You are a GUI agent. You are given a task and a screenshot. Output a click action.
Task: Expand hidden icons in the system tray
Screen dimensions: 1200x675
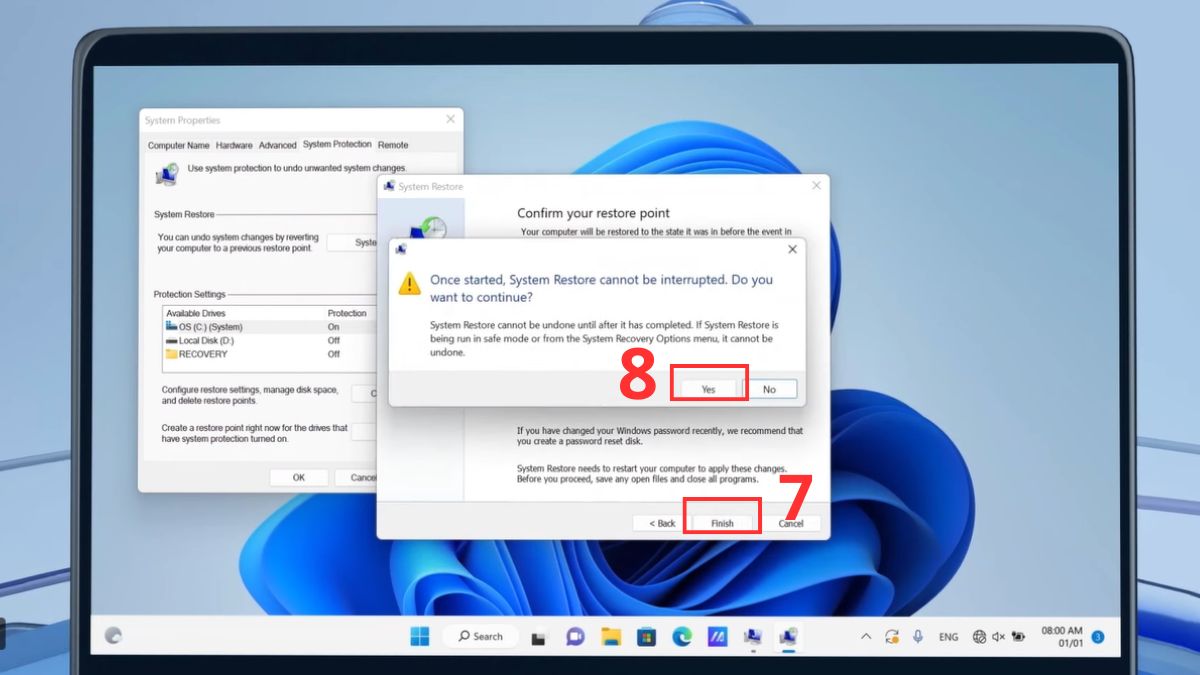click(866, 636)
